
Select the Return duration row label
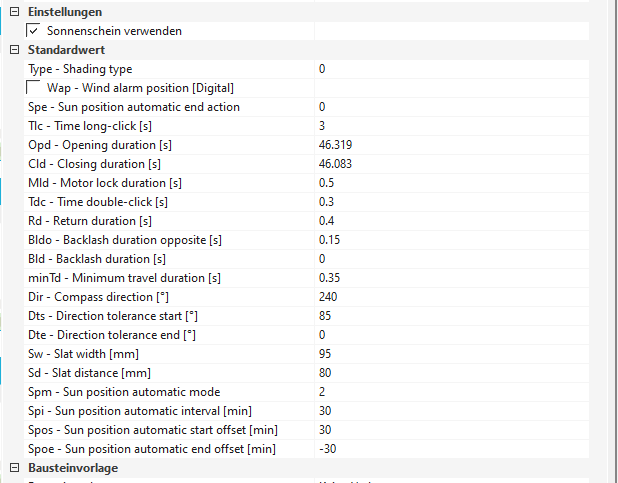pyautogui.click(x=90, y=221)
